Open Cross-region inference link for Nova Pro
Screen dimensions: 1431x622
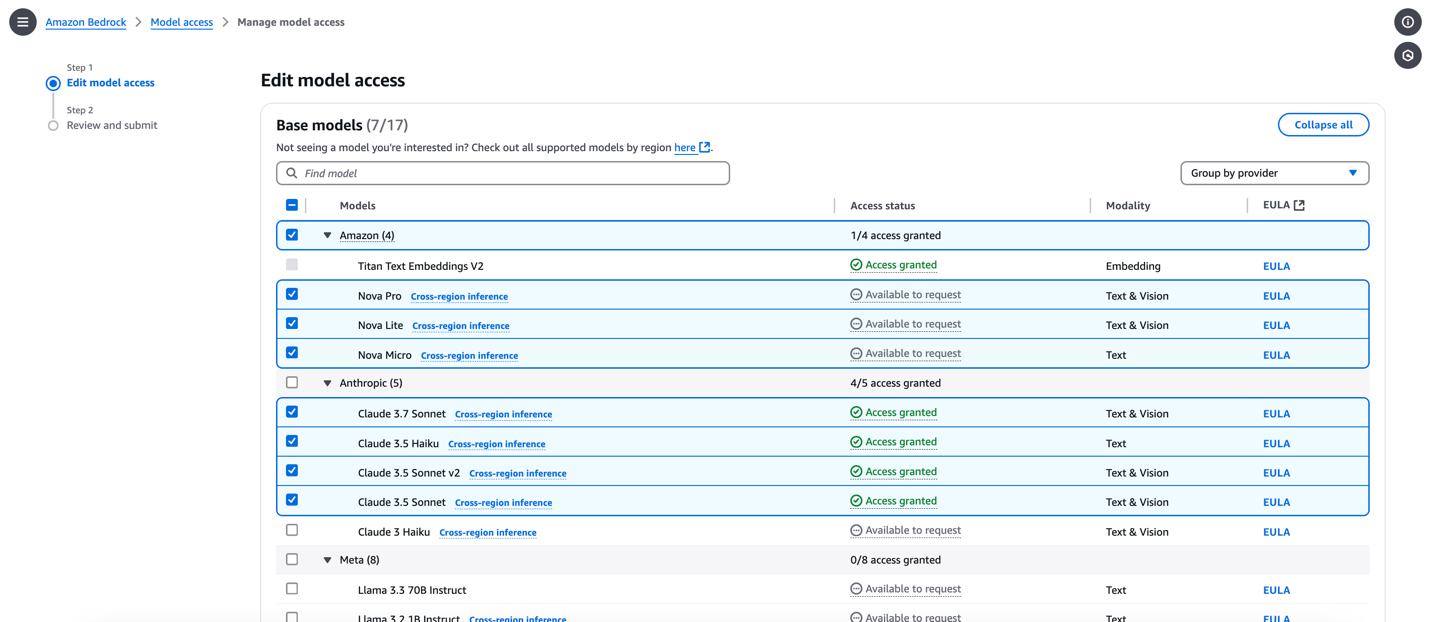tap(459, 297)
